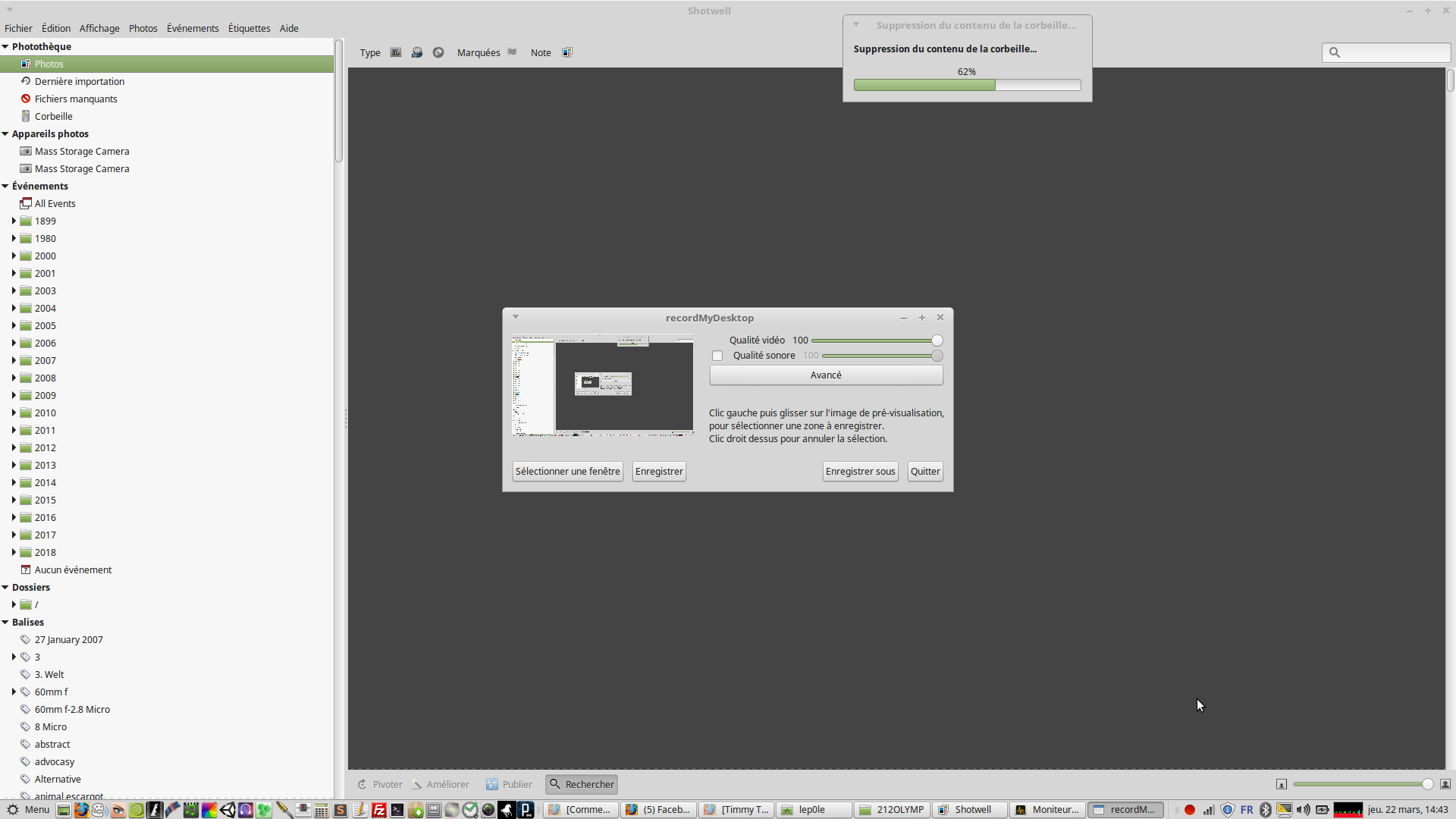Toggle the Rechercher search bar button

(x=582, y=784)
